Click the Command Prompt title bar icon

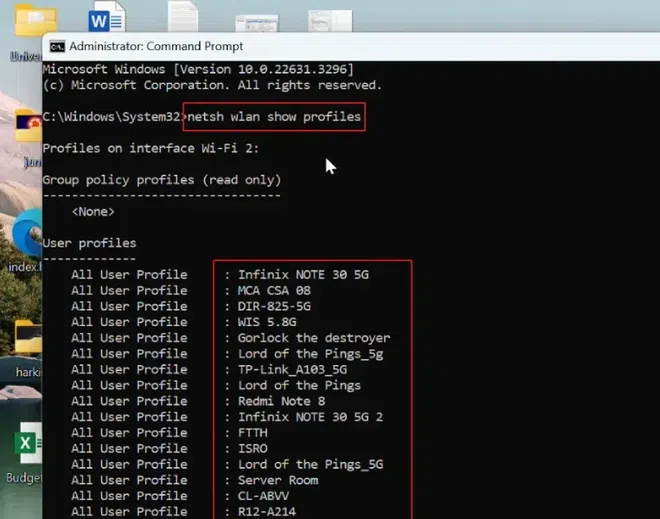pos(57,46)
